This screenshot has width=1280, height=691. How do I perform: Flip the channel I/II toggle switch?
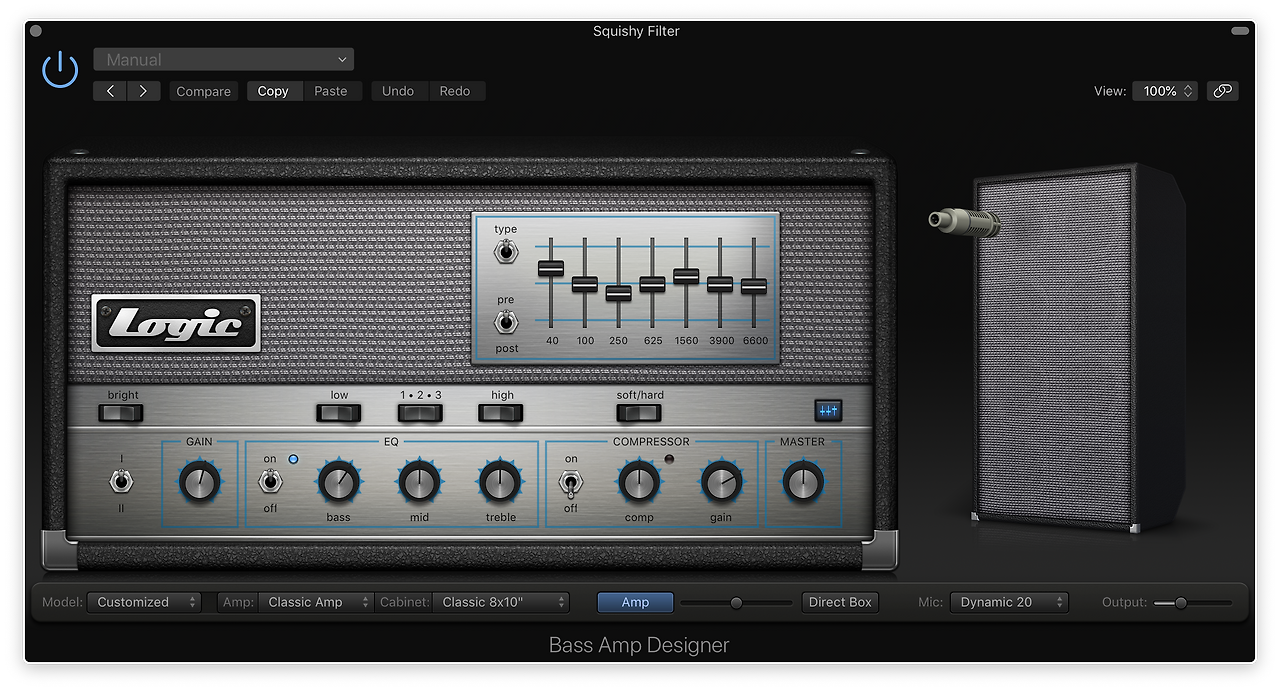121,483
